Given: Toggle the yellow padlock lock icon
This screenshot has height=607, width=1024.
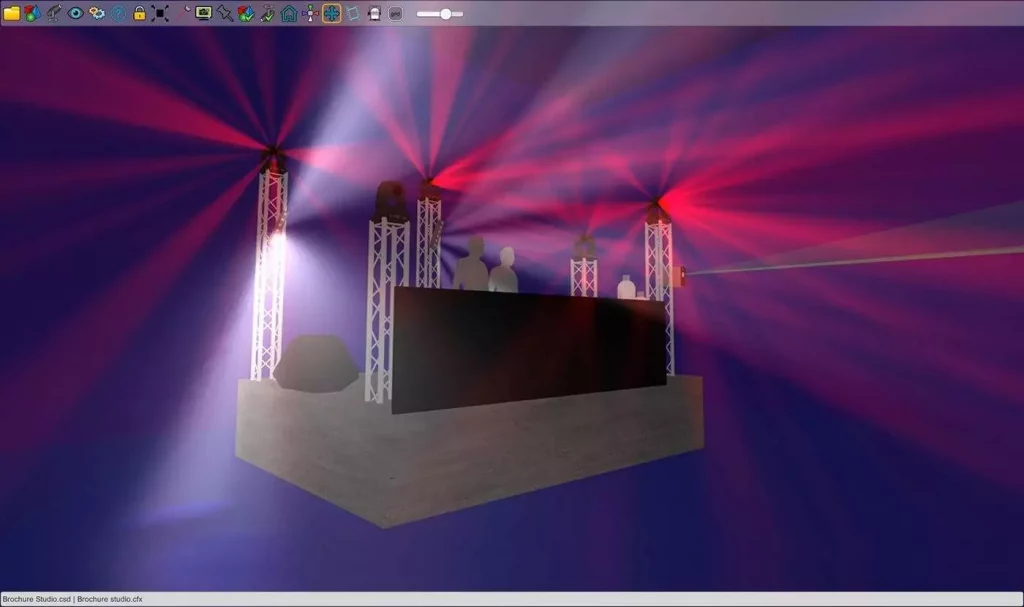Looking at the screenshot, I should coord(139,13).
